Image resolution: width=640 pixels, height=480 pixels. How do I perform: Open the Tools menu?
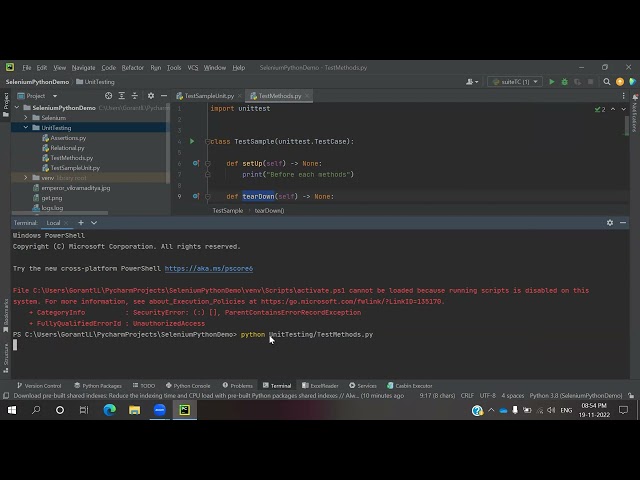(x=174, y=68)
